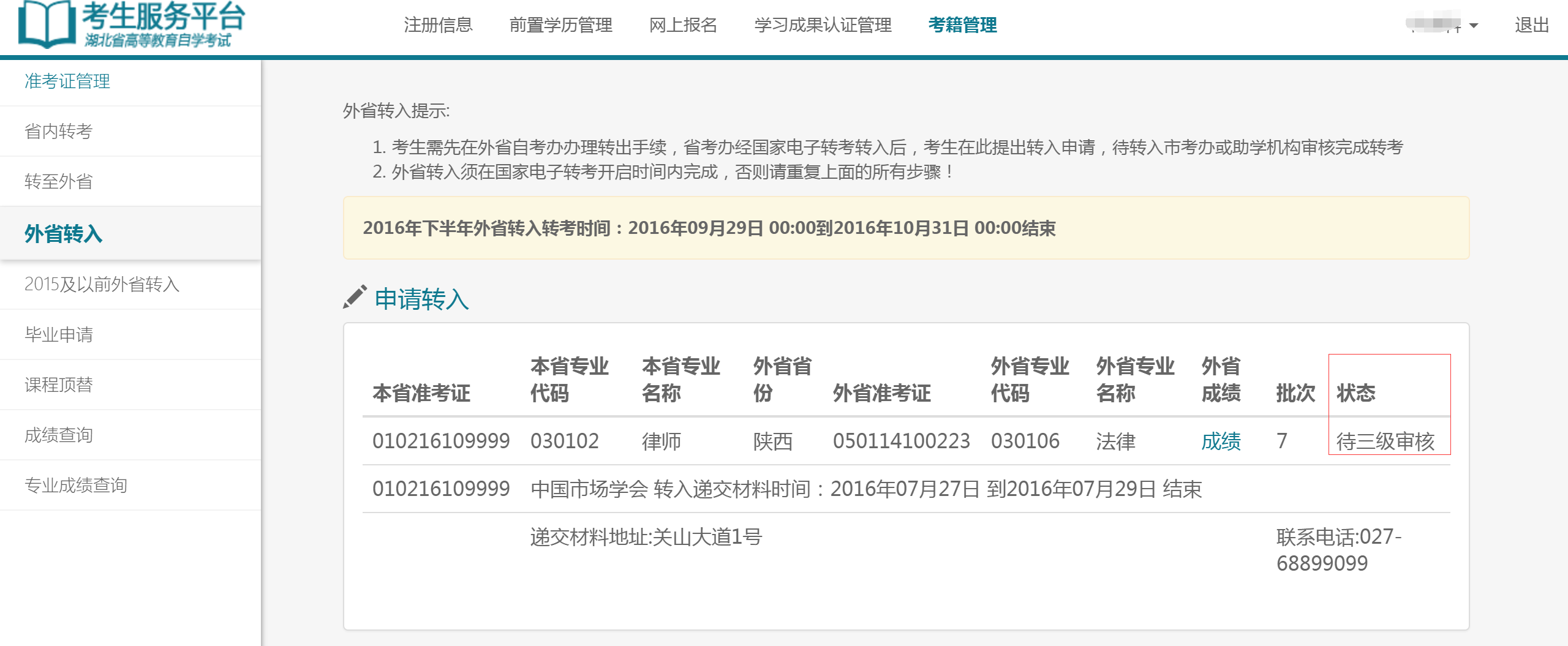Open 2015及以前外省转入 sidebar entry
The width and height of the screenshot is (1568, 646).
point(102,285)
